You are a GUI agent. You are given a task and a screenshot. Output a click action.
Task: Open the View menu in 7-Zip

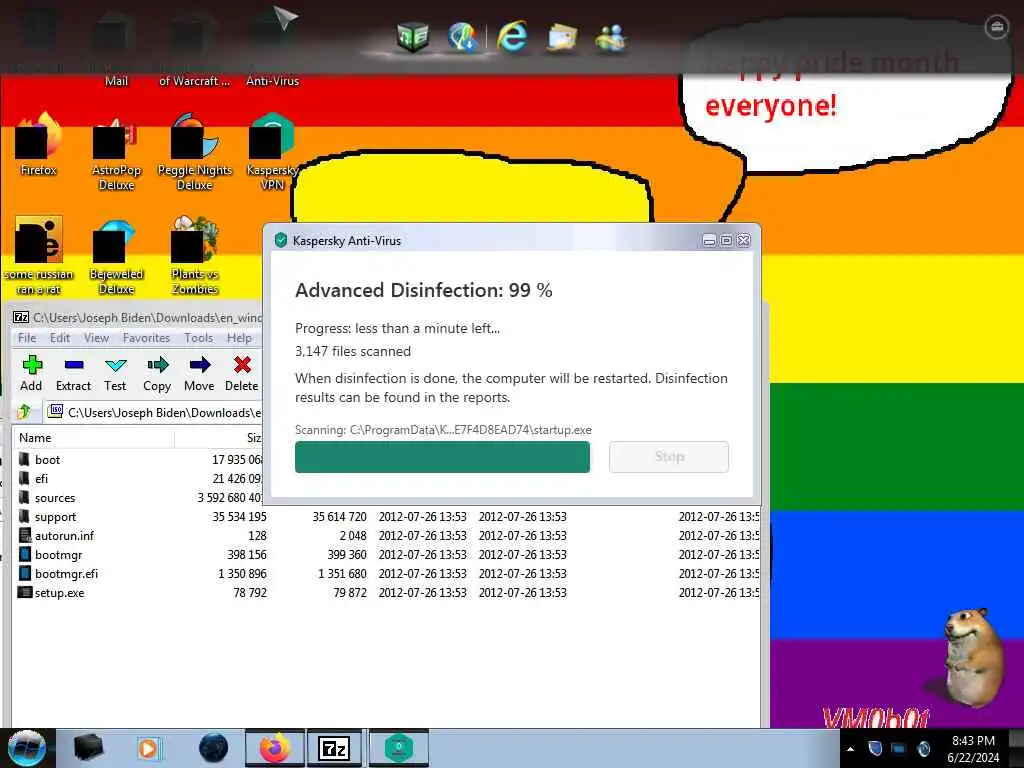96,338
